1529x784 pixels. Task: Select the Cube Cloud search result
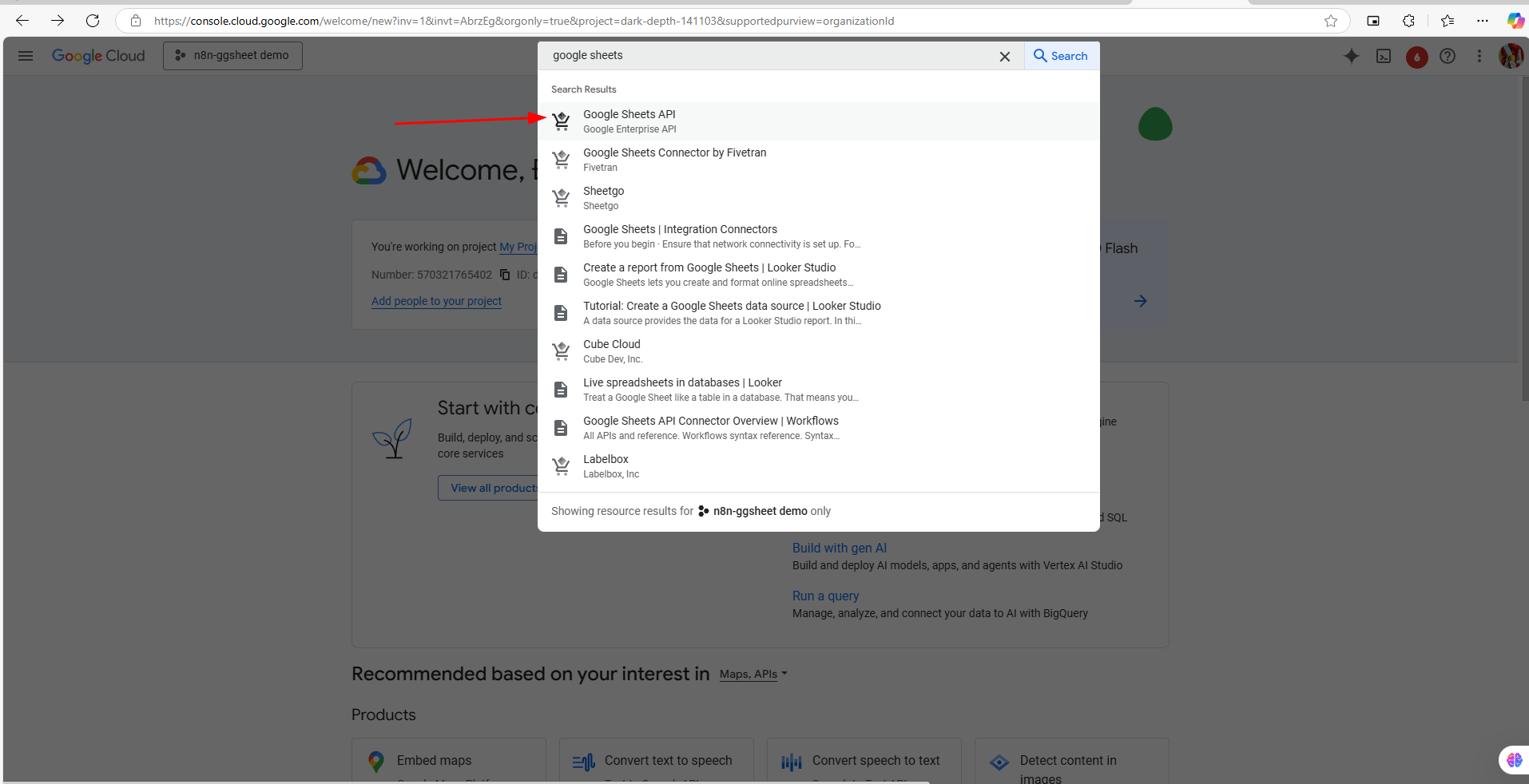click(x=819, y=351)
